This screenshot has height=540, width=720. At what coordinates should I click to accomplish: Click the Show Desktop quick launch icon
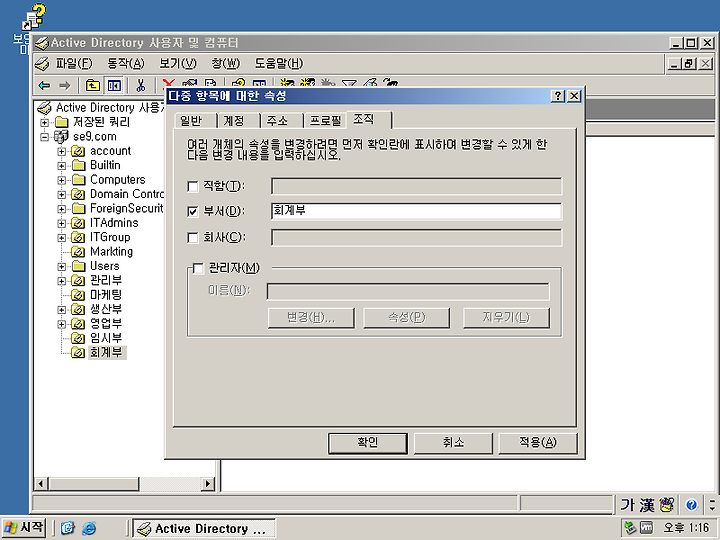pos(68,528)
